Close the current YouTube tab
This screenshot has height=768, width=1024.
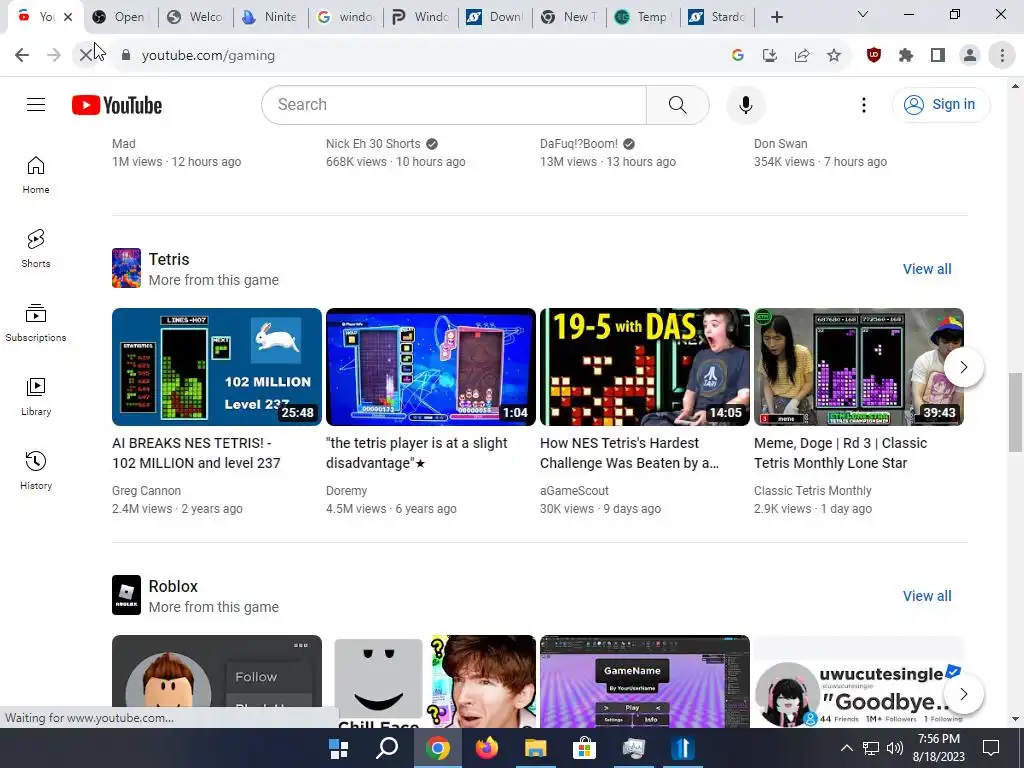point(68,17)
